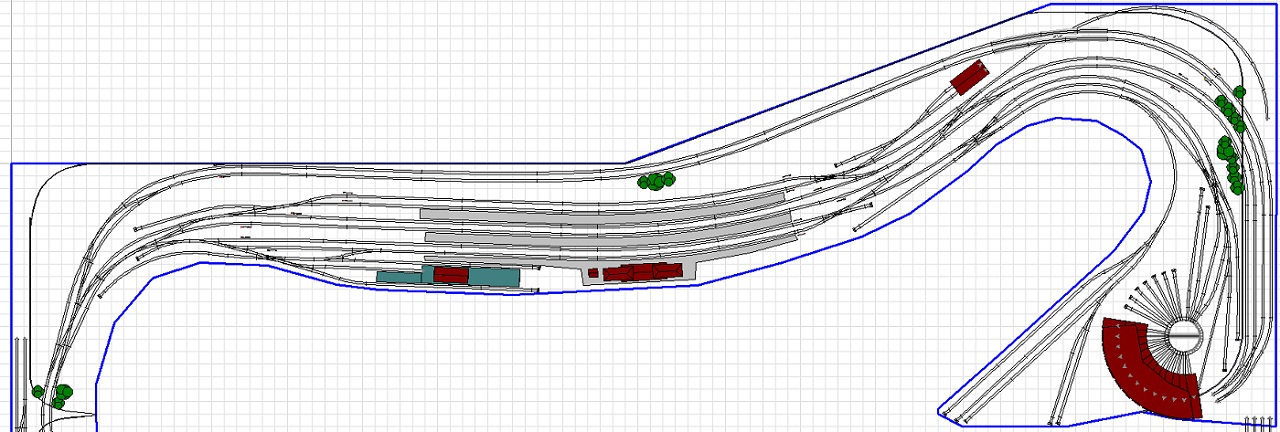The width and height of the screenshot is (1280, 432).
Task: Click the top-left corner of blue outline
Action: (12, 163)
